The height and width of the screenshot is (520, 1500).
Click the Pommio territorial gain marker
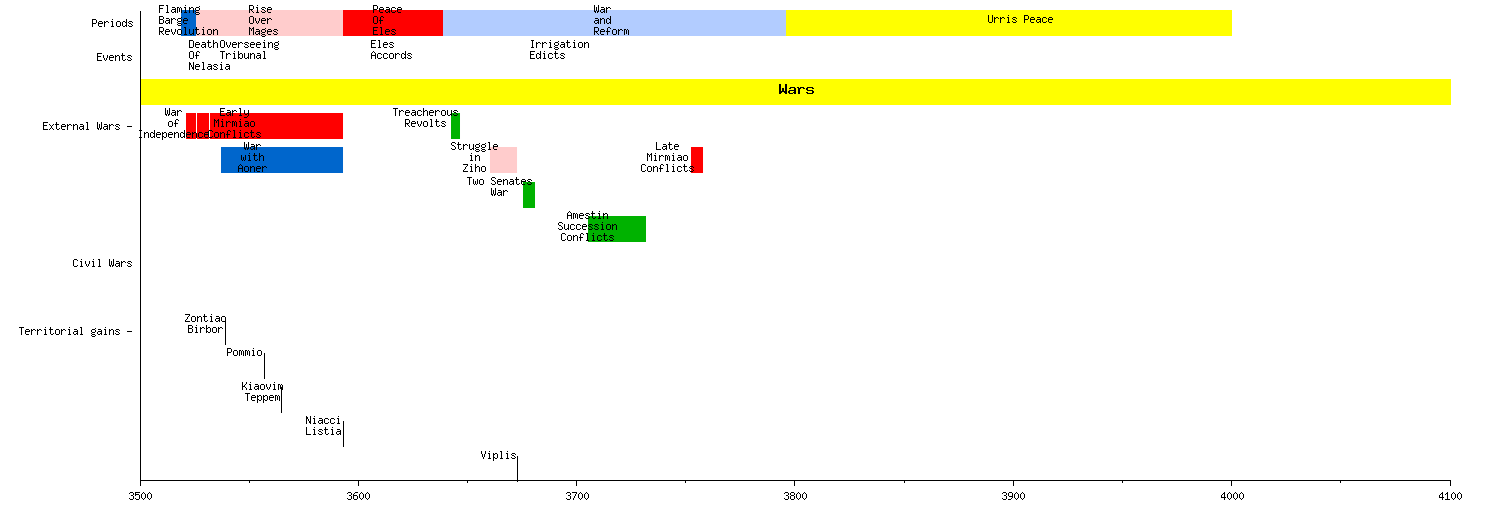tap(264, 365)
